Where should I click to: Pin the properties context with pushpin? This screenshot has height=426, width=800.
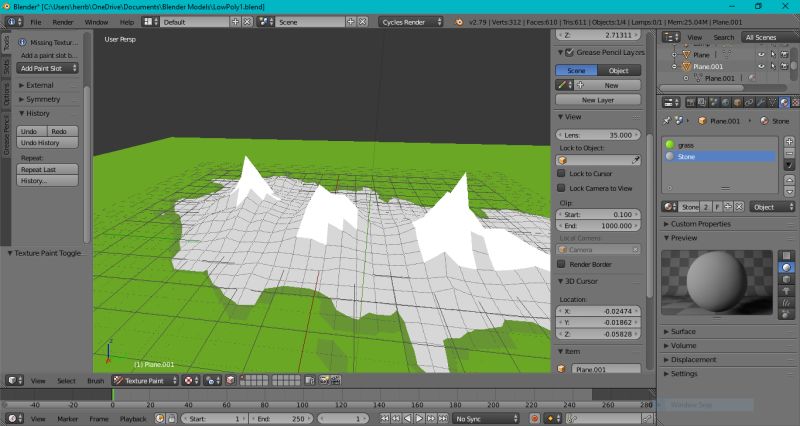point(667,121)
